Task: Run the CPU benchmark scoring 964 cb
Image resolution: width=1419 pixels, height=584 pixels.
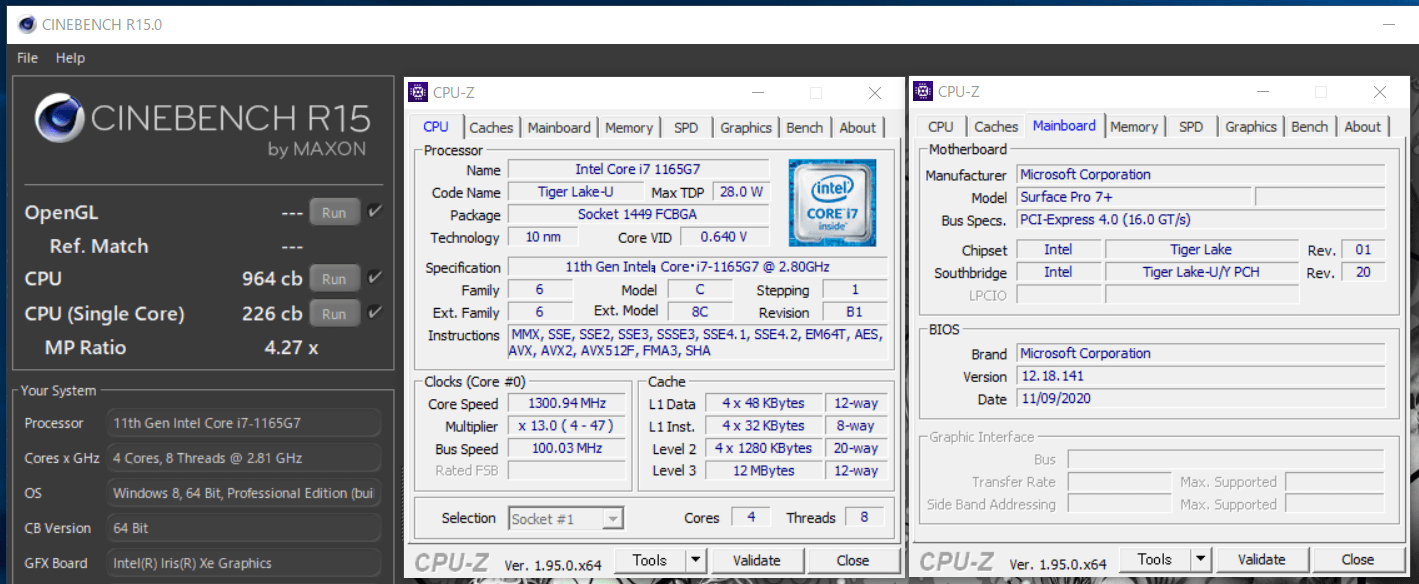Action: pyautogui.click(x=334, y=279)
